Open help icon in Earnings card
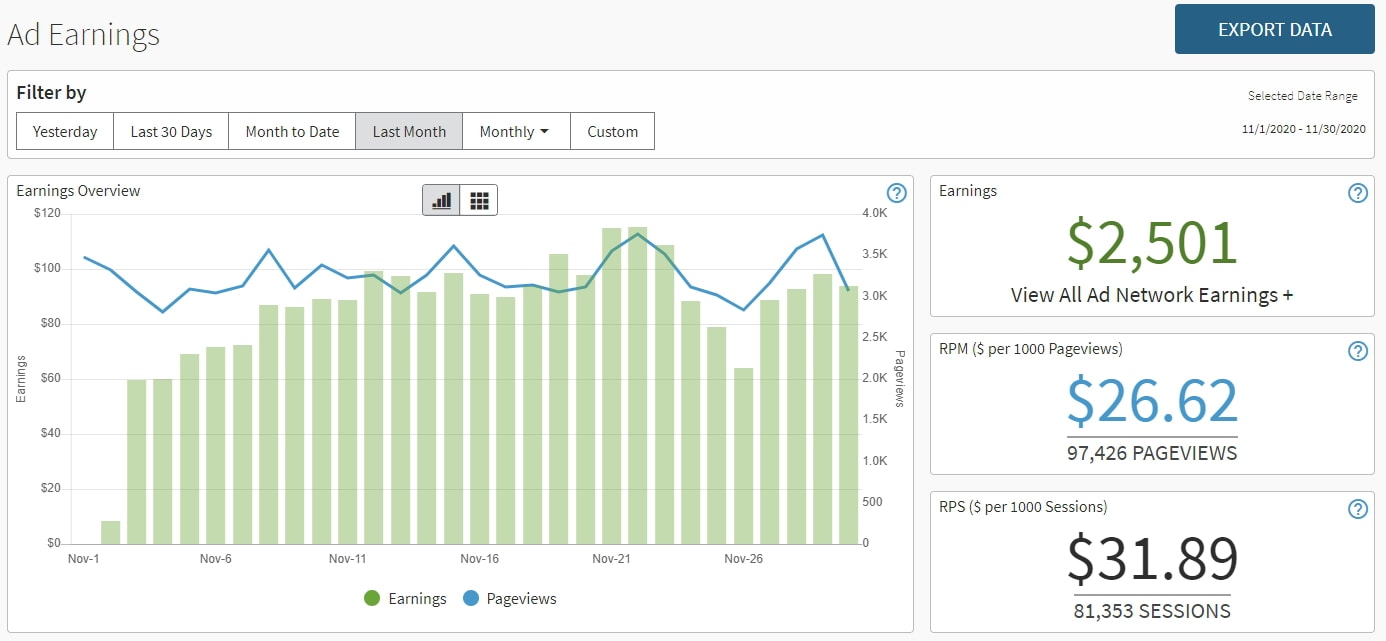The width and height of the screenshot is (1386, 641). (1357, 193)
